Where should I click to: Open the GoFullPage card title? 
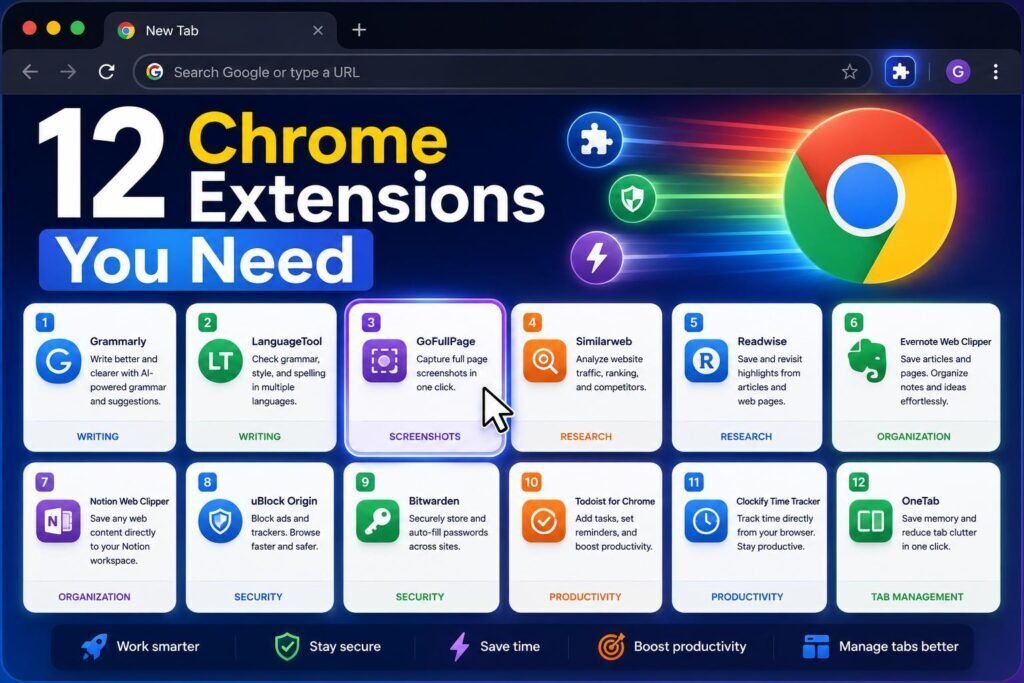coord(446,342)
